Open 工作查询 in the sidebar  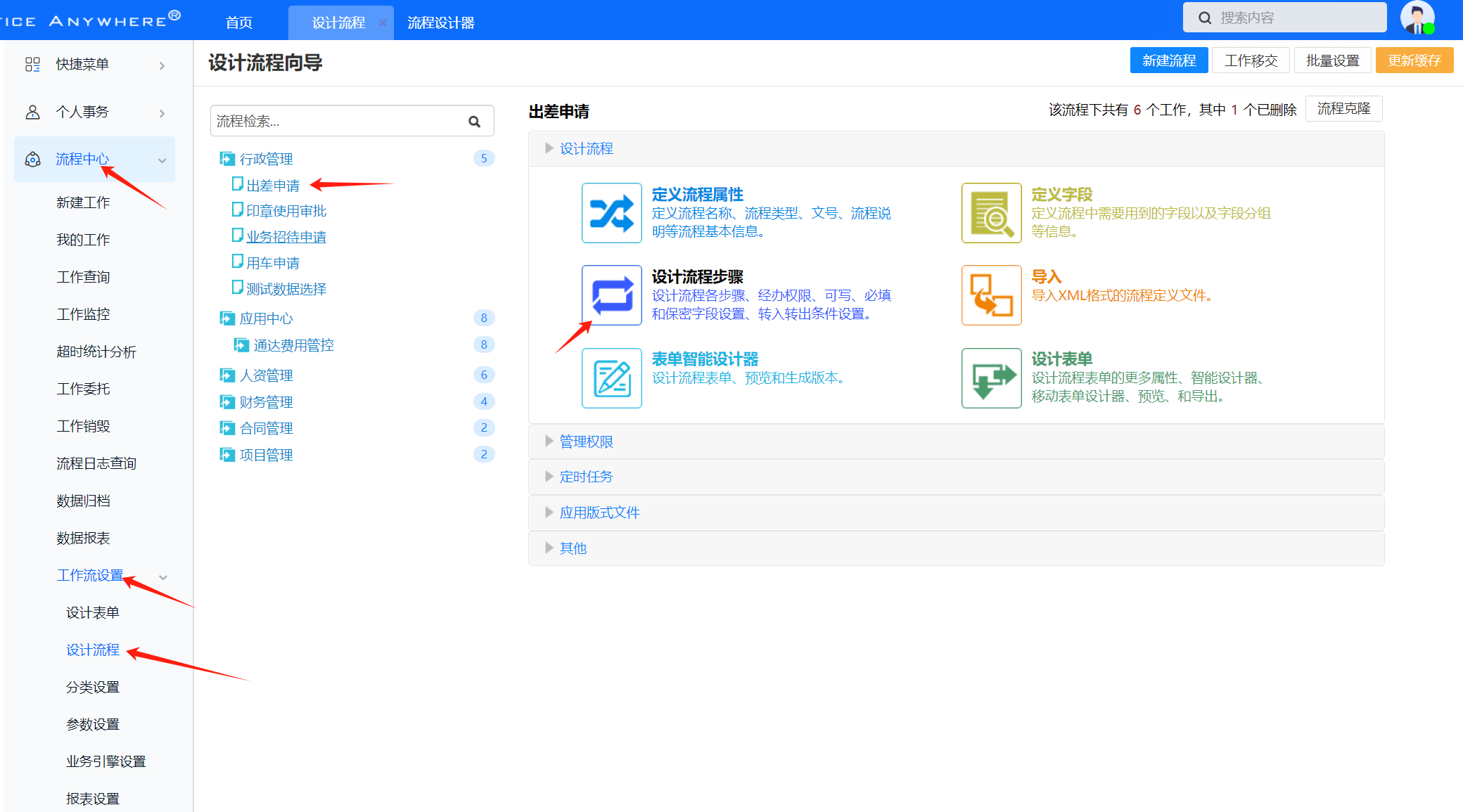[x=83, y=277]
